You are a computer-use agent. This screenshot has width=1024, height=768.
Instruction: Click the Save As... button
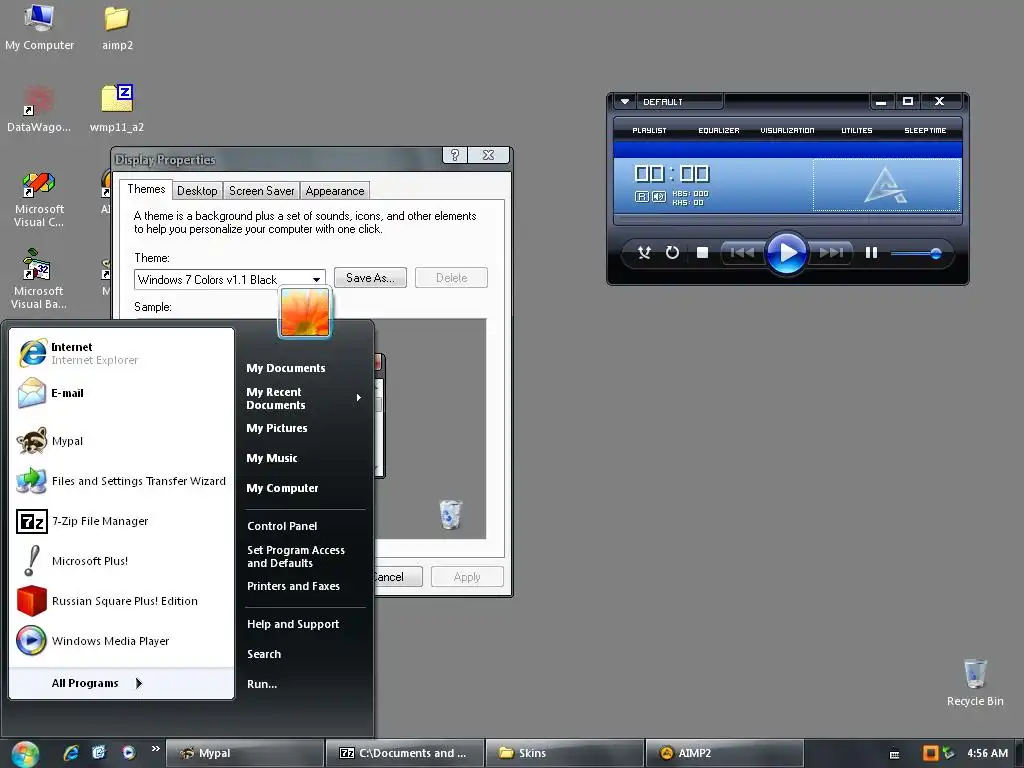click(370, 278)
